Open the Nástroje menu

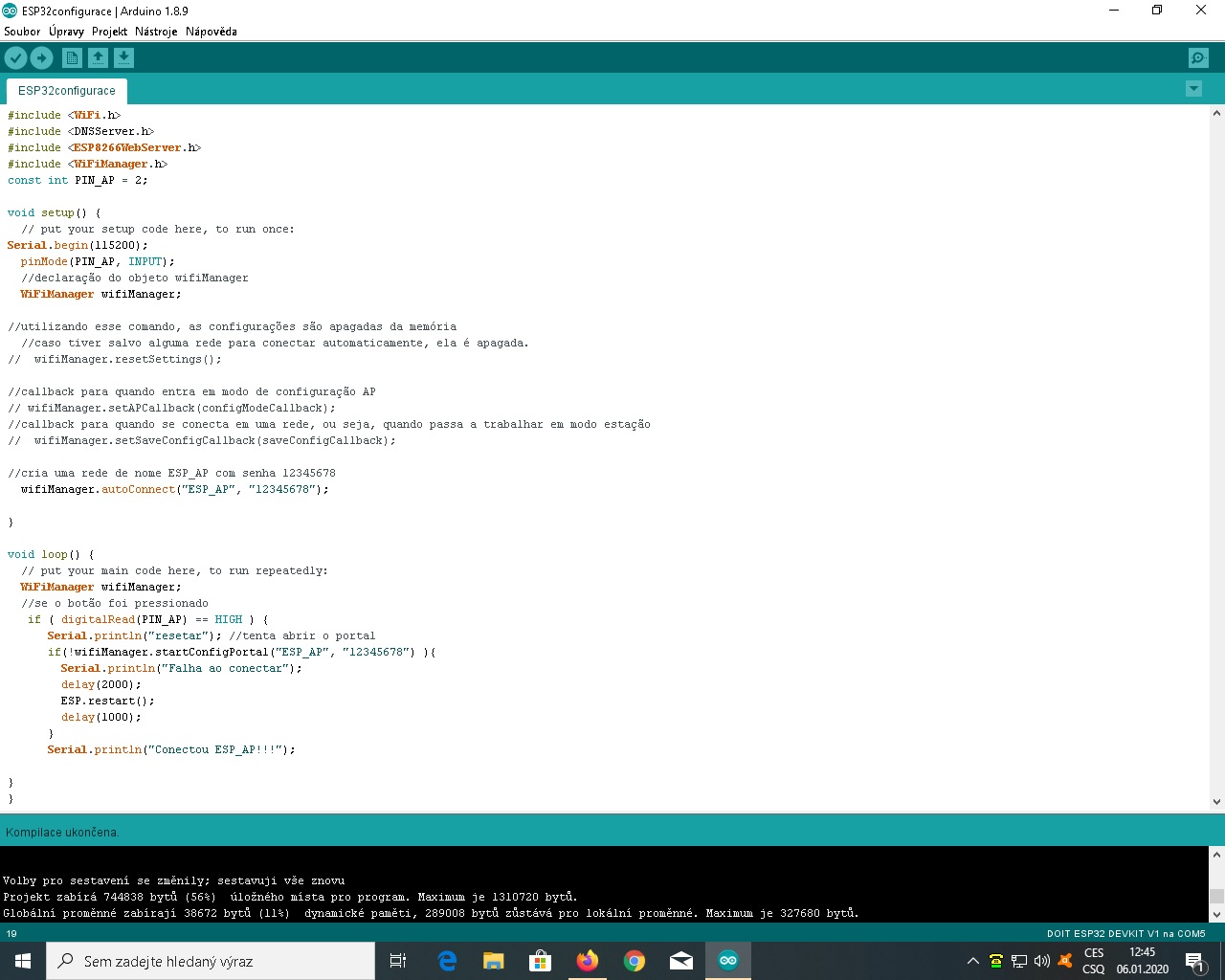click(156, 32)
